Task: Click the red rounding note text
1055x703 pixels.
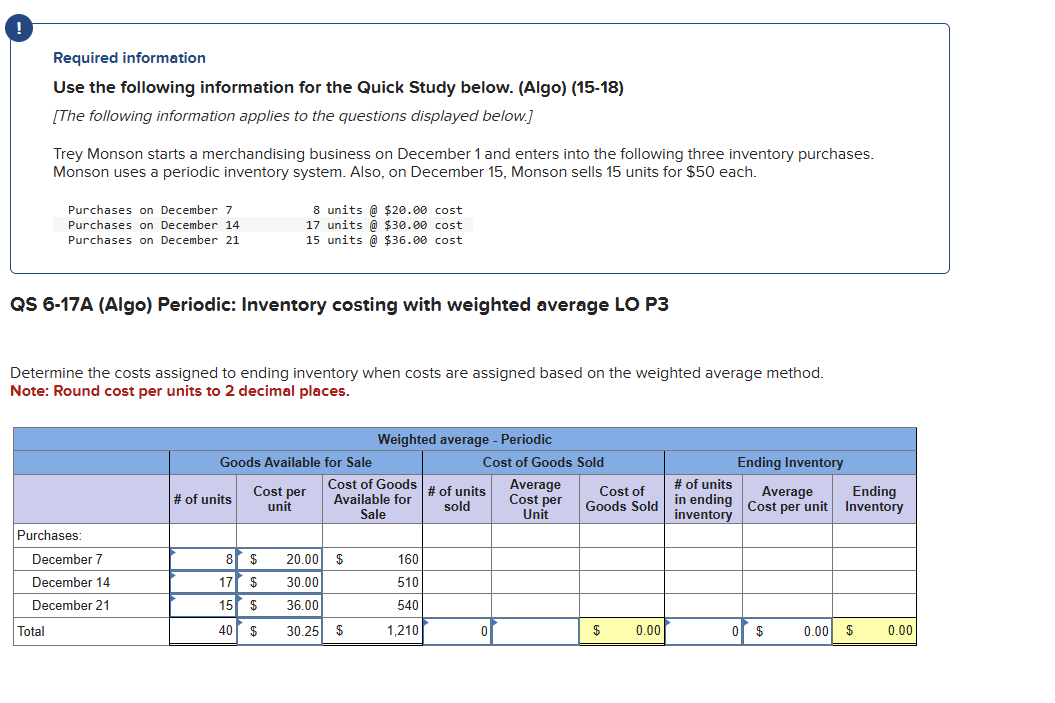Action: (x=180, y=391)
